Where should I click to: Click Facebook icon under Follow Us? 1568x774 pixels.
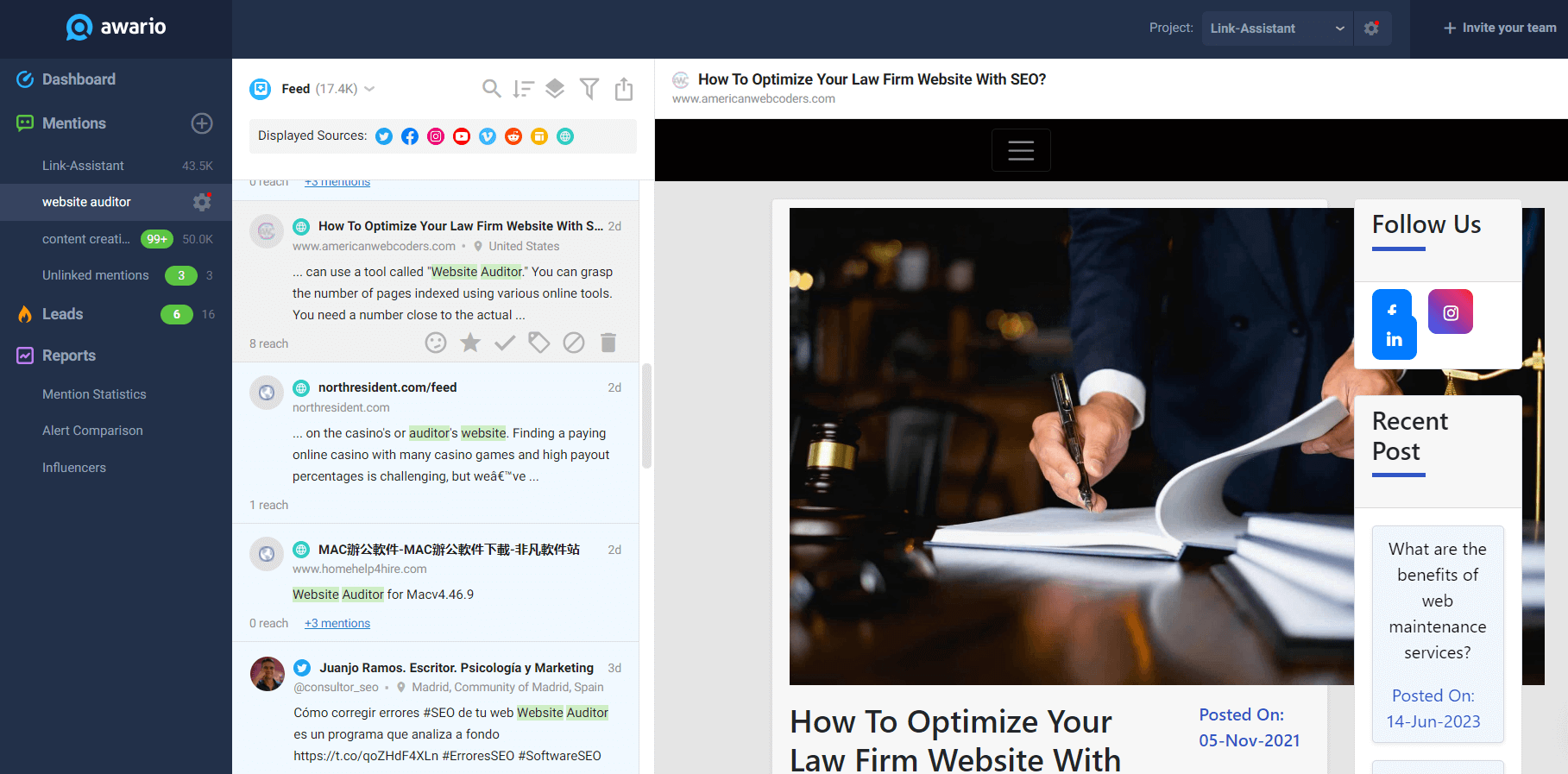coord(1392,309)
